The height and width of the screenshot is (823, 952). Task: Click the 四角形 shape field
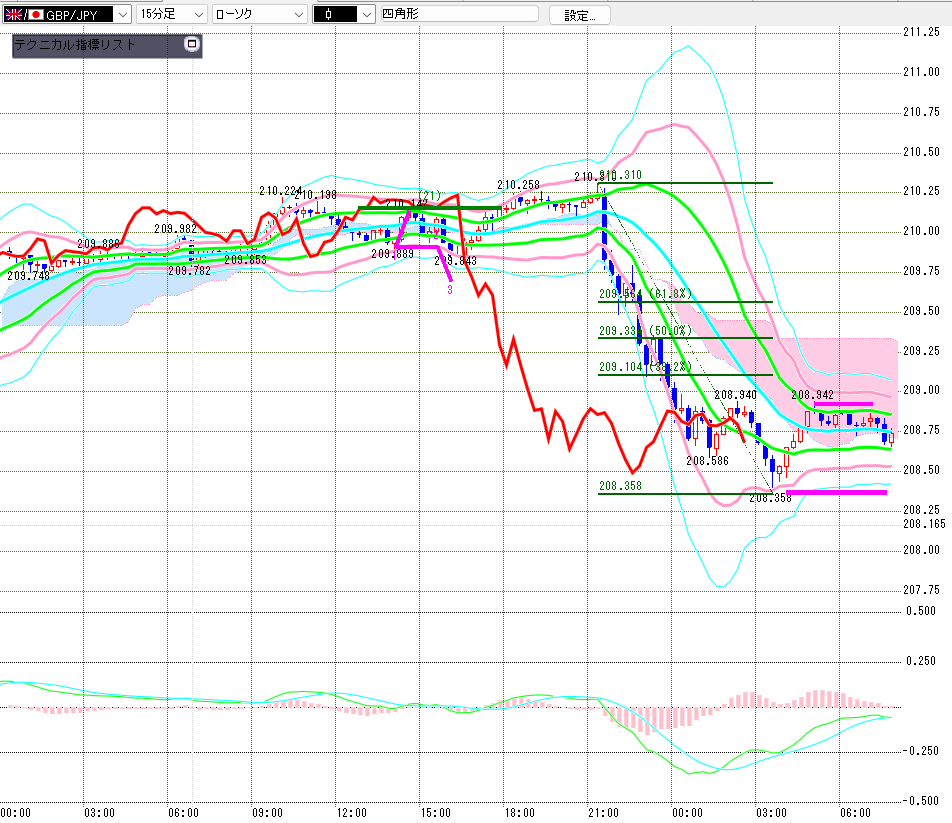click(459, 14)
